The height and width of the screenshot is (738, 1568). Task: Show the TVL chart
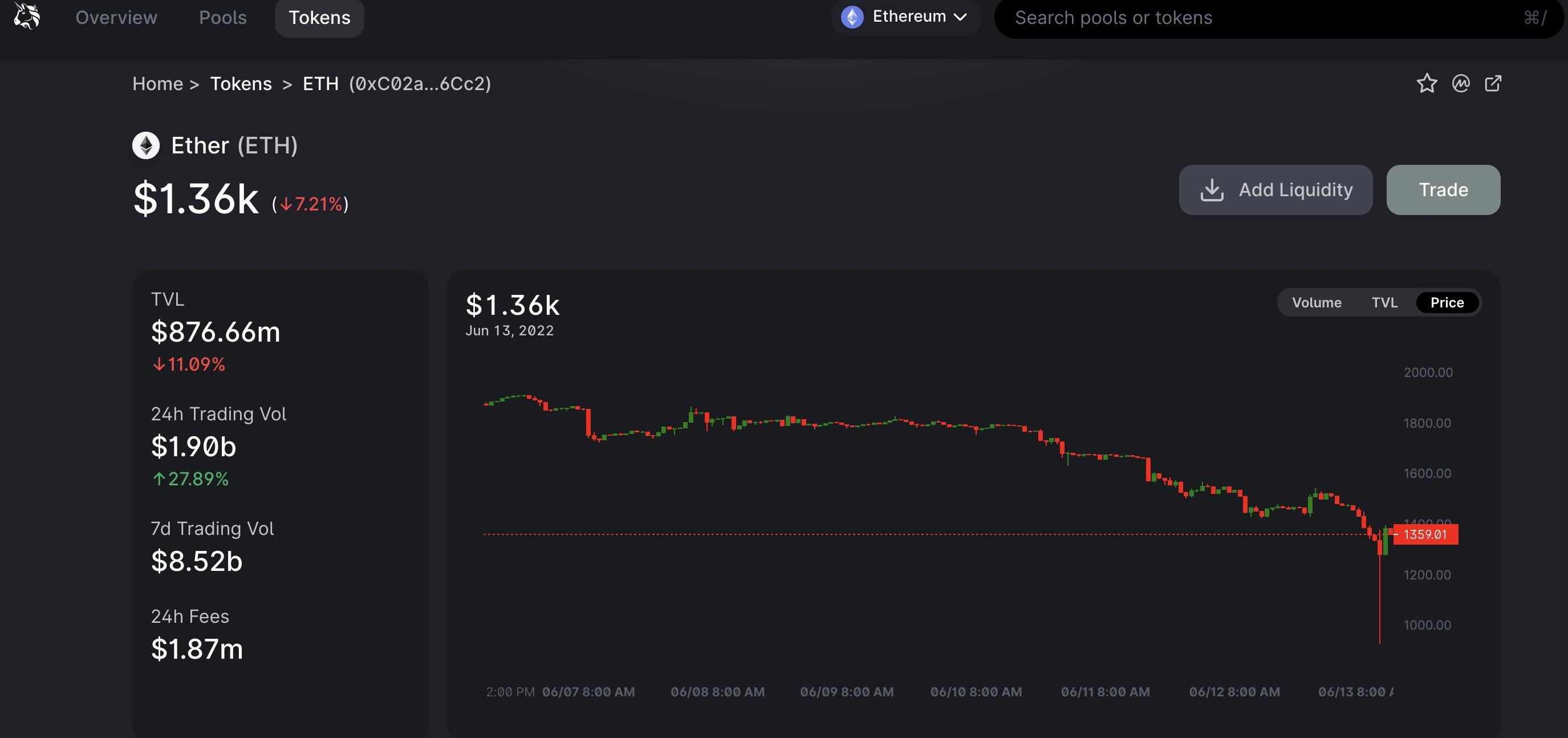[1384, 303]
